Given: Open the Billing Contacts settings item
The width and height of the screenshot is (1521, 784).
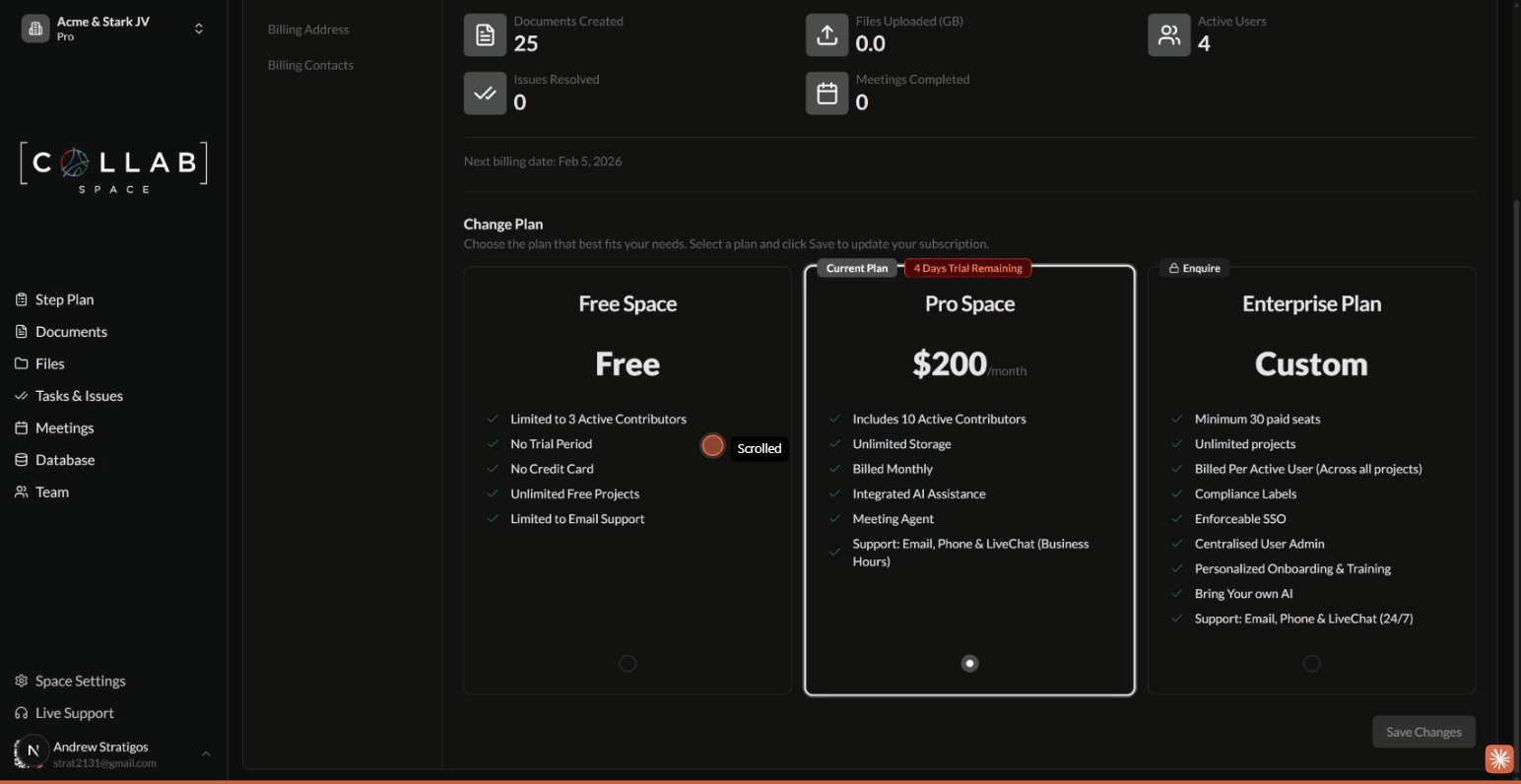Looking at the screenshot, I should [310, 64].
